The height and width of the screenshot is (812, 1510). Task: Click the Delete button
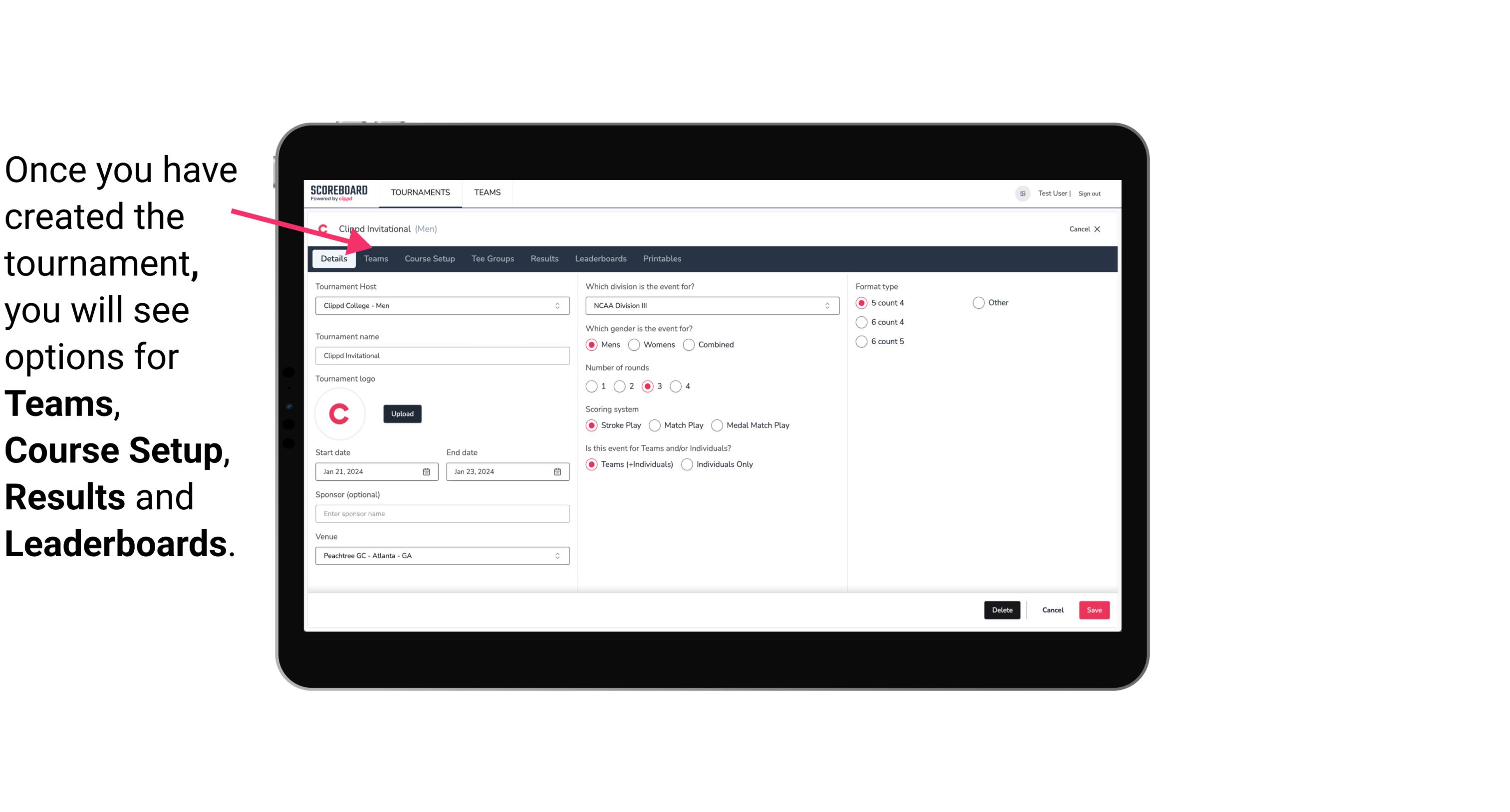(1001, 610)
